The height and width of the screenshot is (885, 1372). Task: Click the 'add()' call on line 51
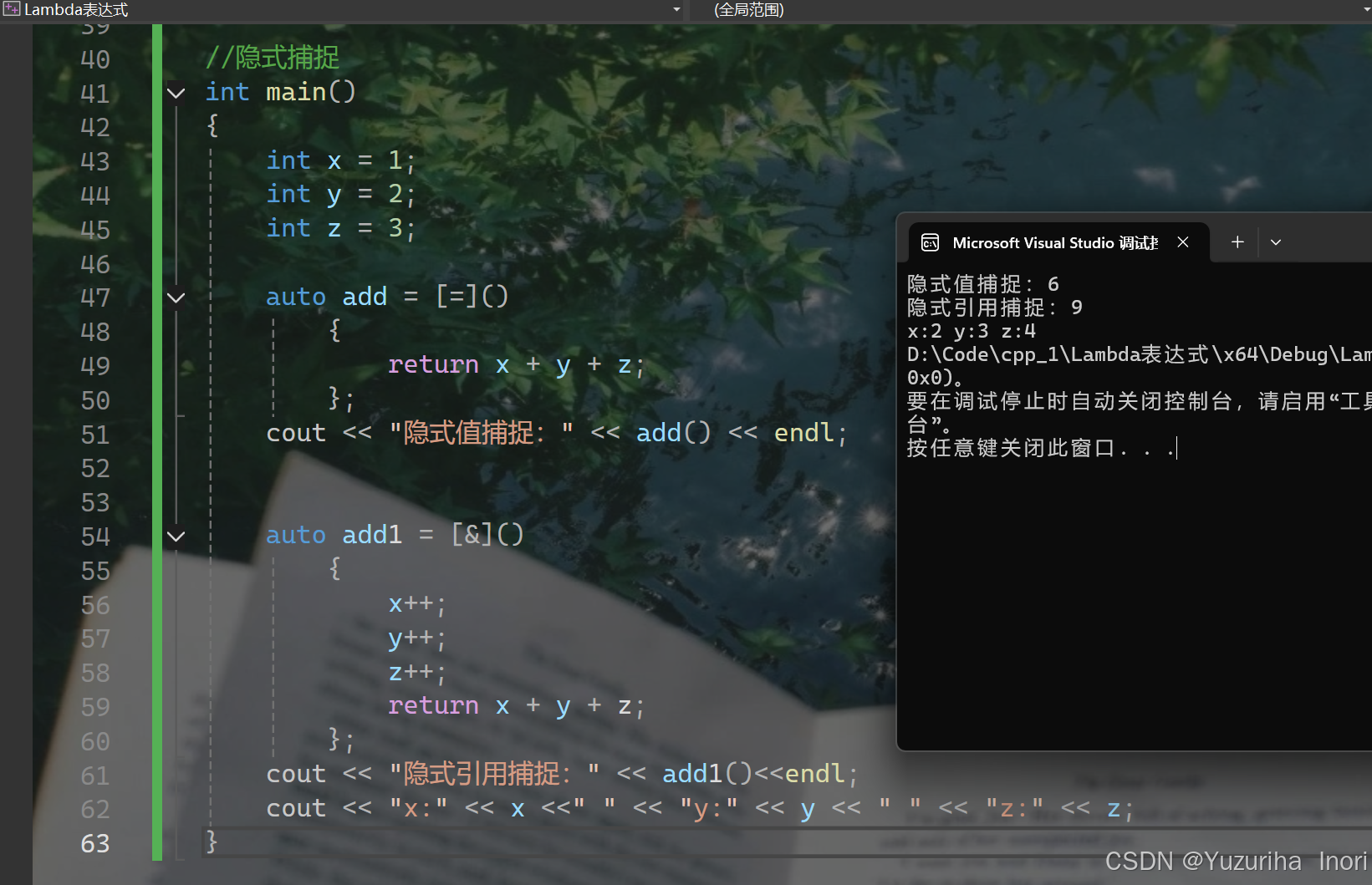(x=674, y=433)
